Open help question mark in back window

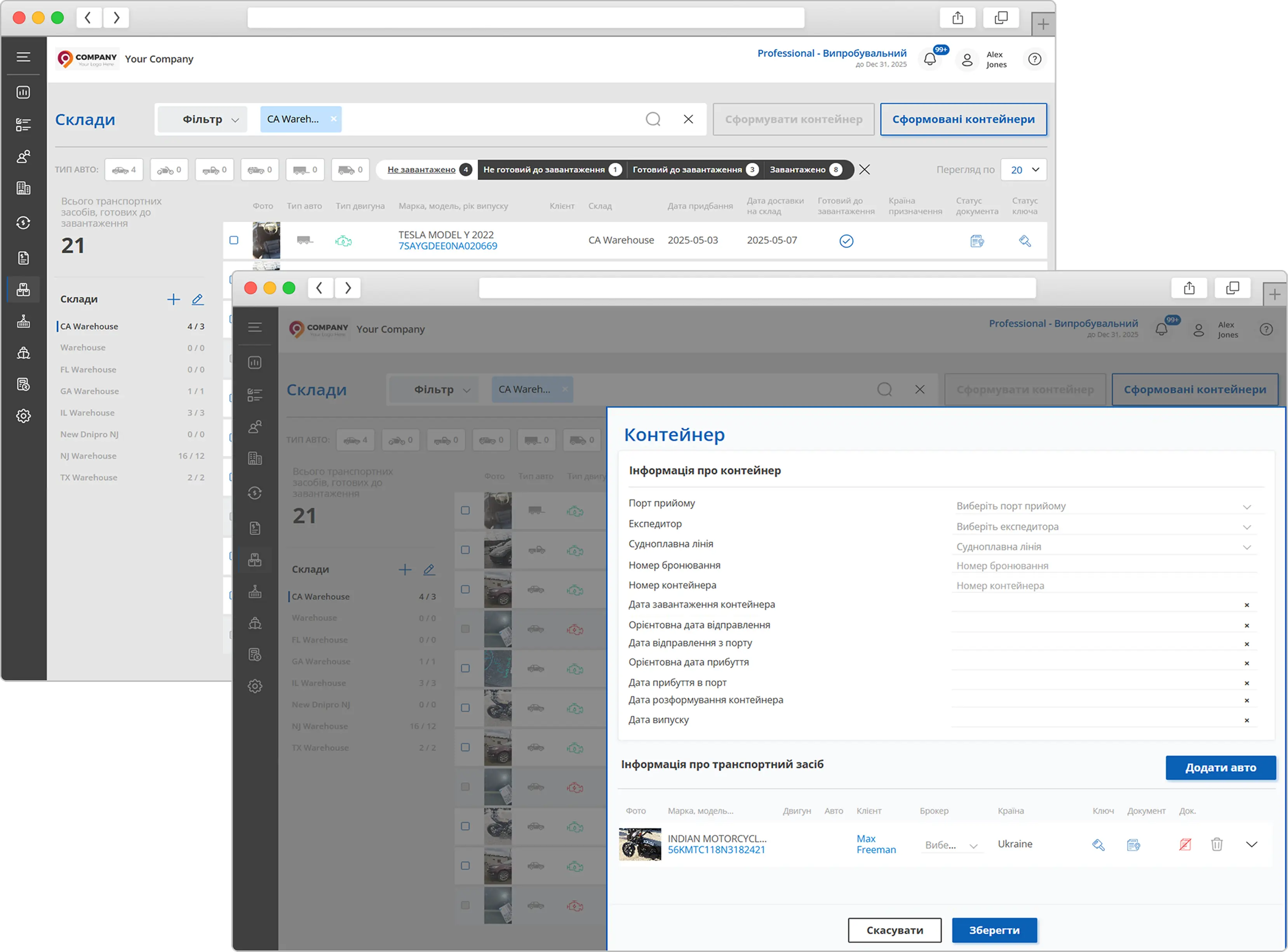[x=1035, y=59]
